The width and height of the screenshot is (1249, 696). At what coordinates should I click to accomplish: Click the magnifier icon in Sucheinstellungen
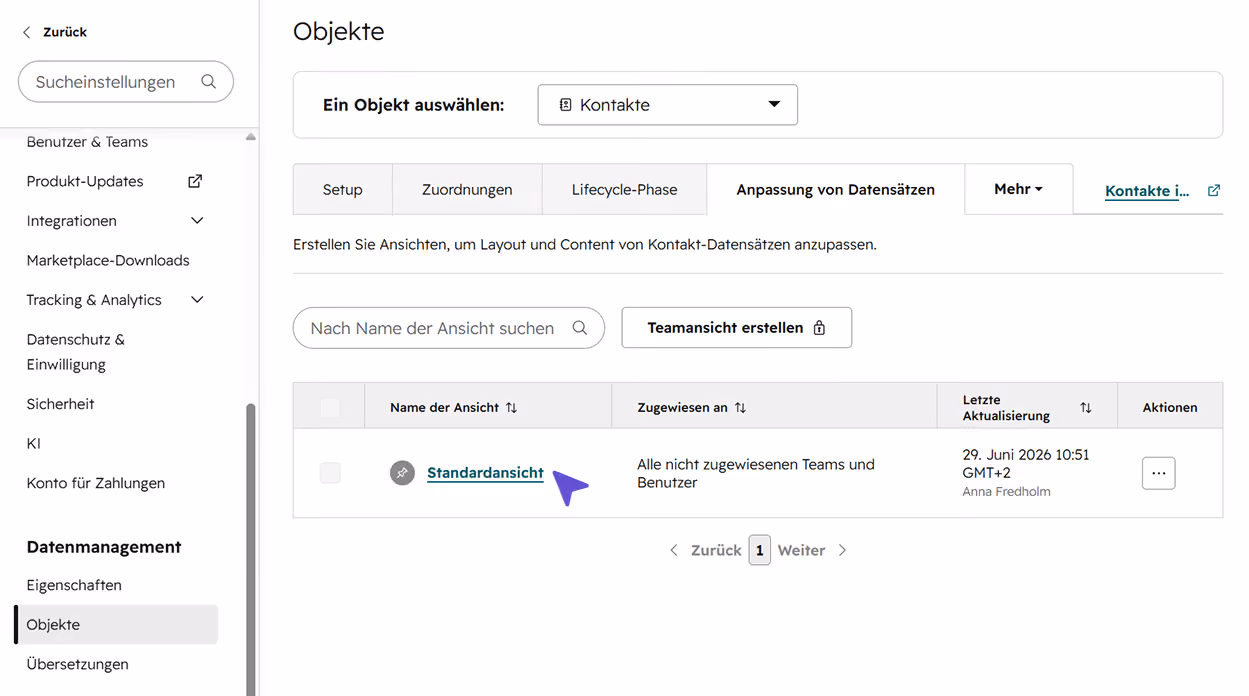pos(208,82)
